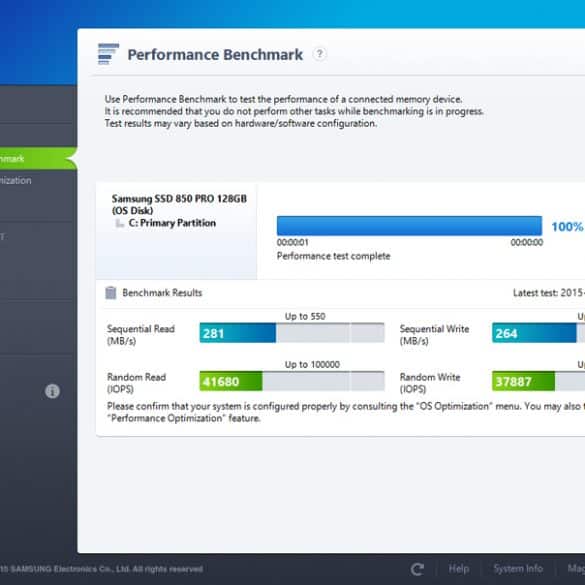The width and height of the screenshot is (585, 585).
Task: Click the Random Read (IOPS) label
Action: tap(137, 383)
